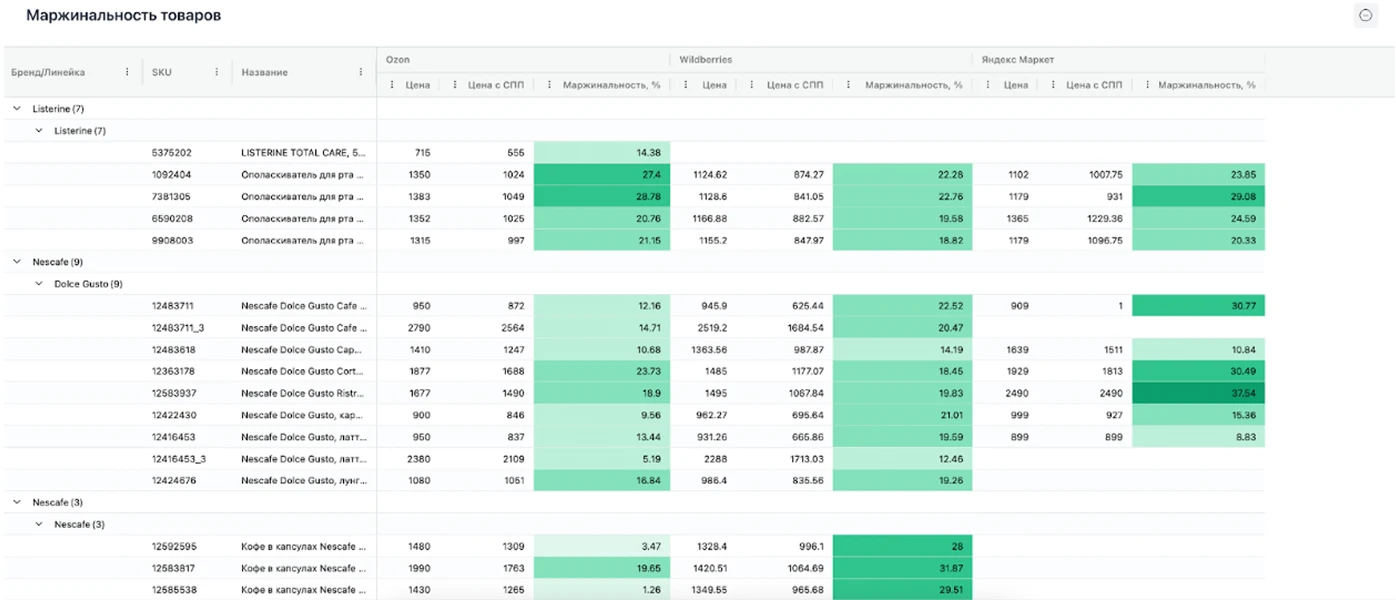Click the round minus icon at the panel's top right

pyautogui.click(x=1365, y=15)
